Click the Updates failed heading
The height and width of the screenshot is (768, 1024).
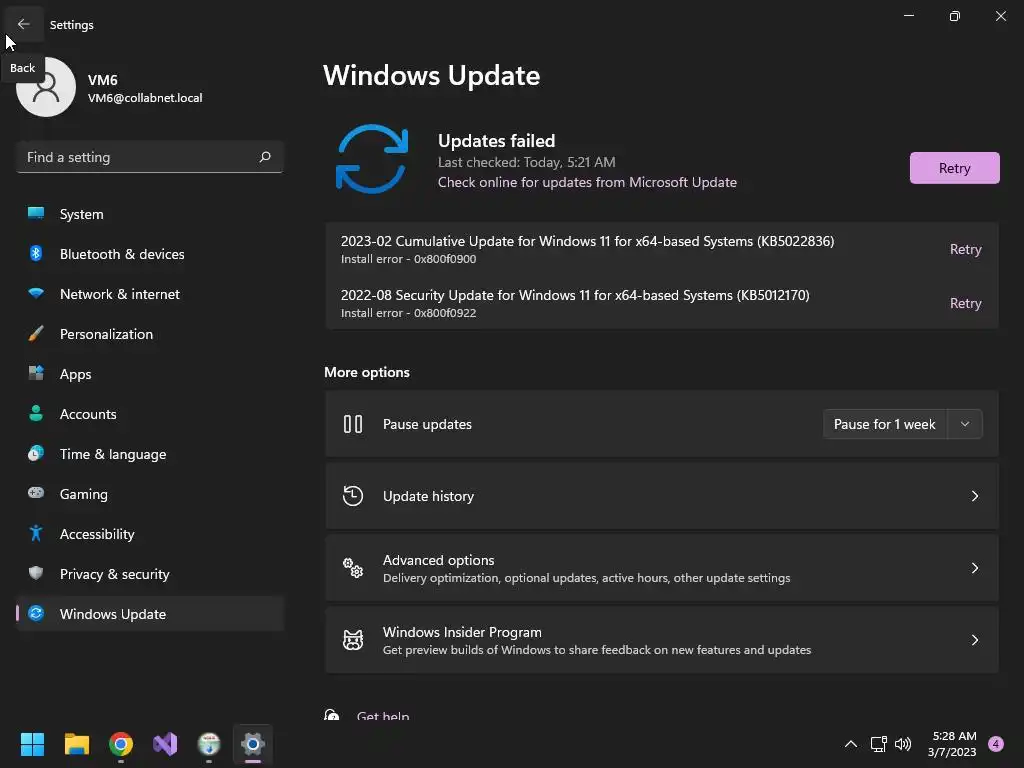[496, 140]
